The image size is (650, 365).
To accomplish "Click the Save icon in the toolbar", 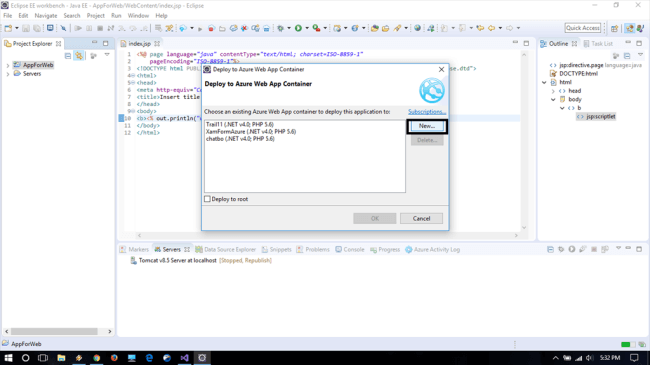I will [26, 28].
